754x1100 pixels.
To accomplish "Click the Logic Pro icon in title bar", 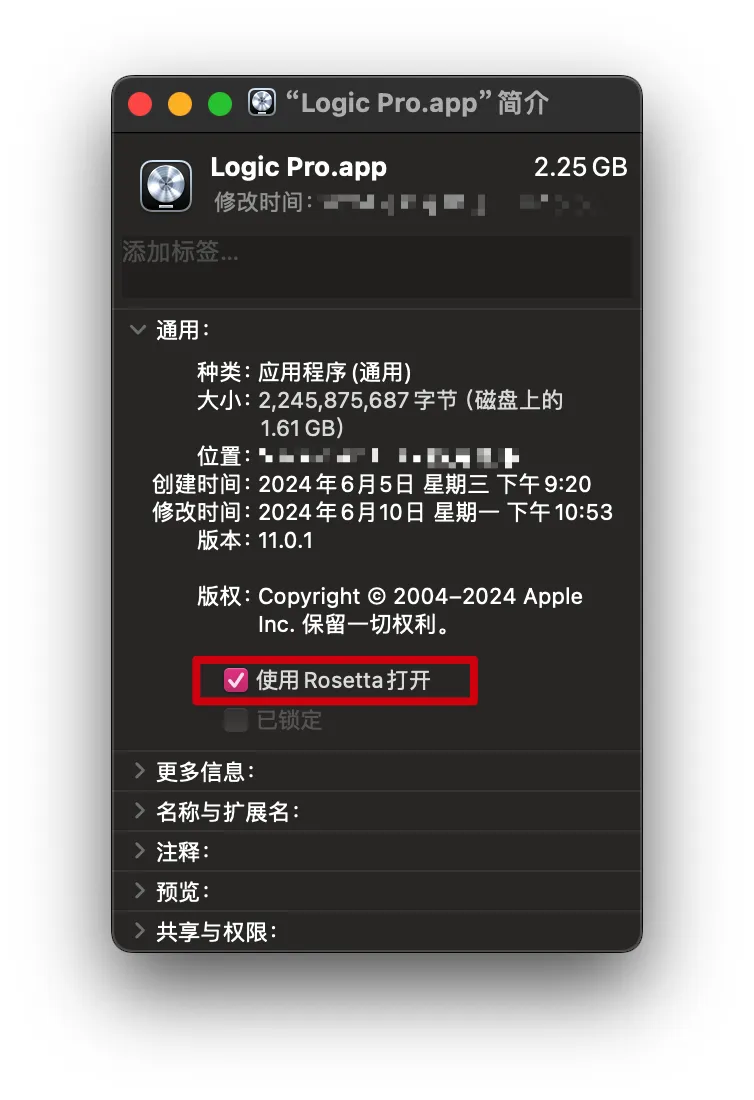I will [x=262, y=102].
